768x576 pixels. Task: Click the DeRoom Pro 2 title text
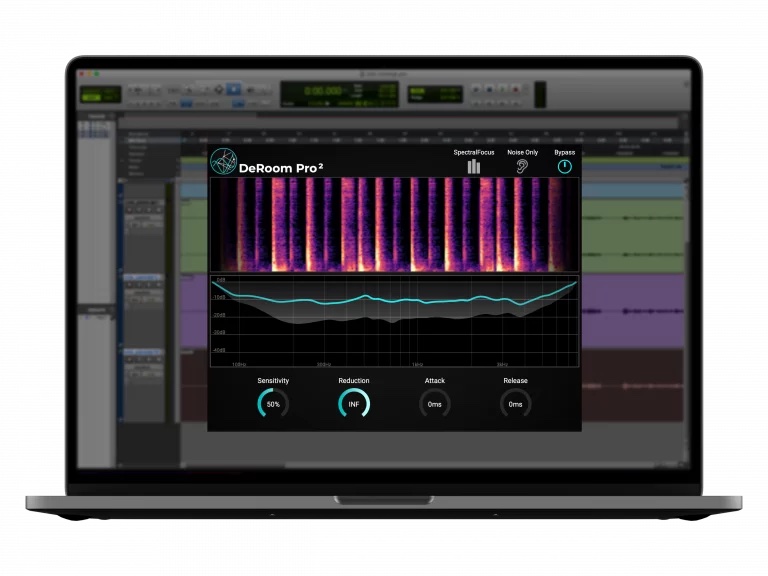tap(280, 168)
